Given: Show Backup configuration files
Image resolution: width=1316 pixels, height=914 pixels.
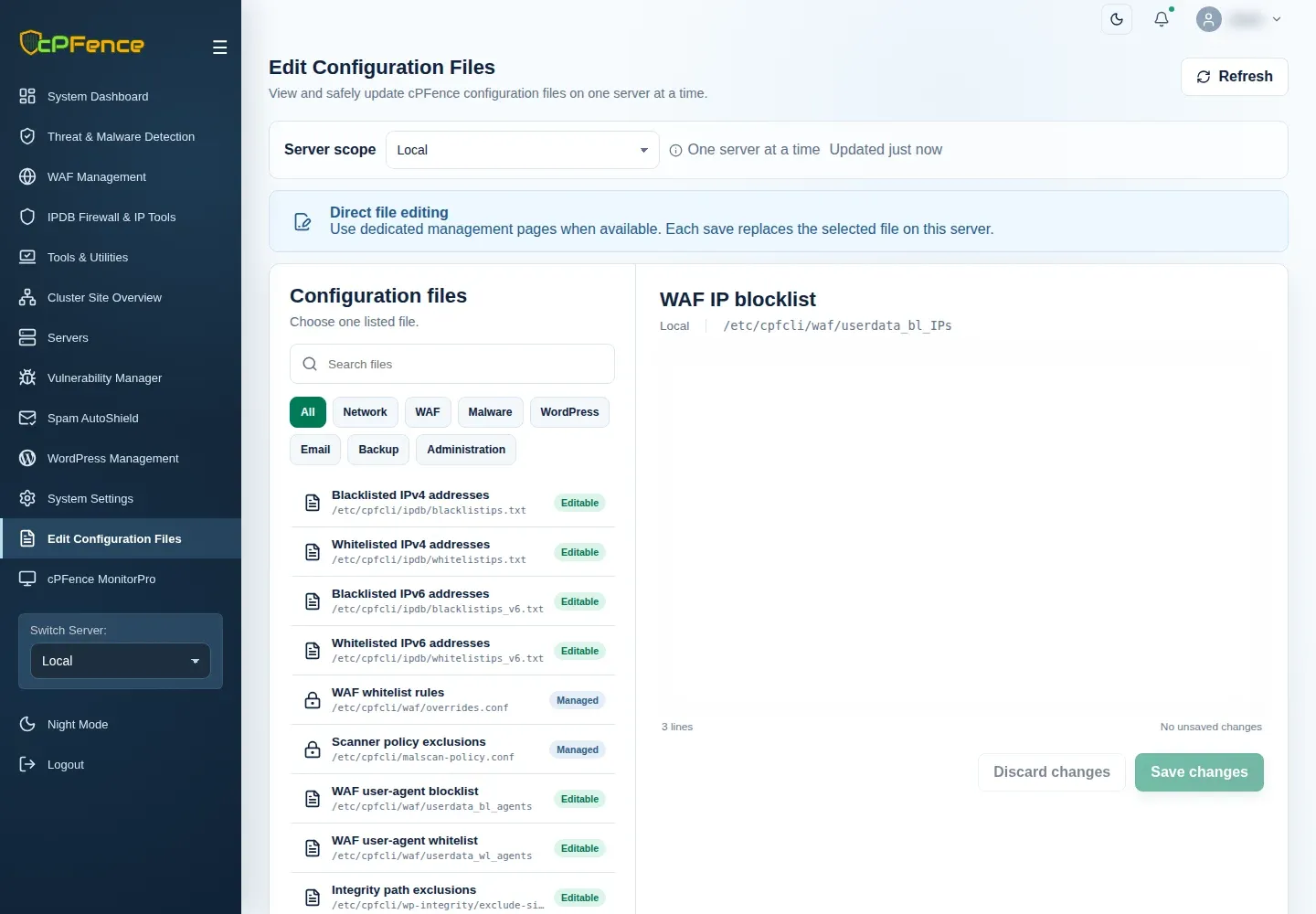Looking at the screenshot, I should (x=378, y=450).
